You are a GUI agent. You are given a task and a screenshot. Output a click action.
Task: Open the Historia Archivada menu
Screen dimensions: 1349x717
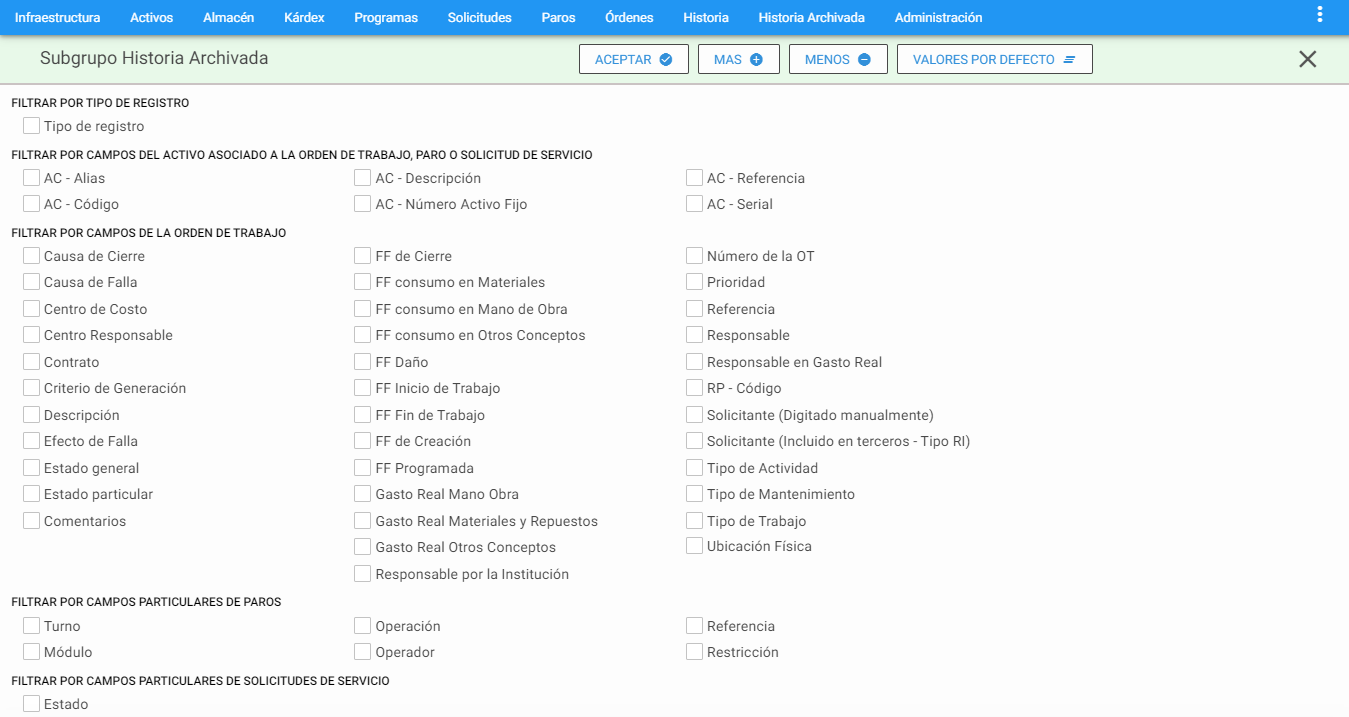[812, 17]
